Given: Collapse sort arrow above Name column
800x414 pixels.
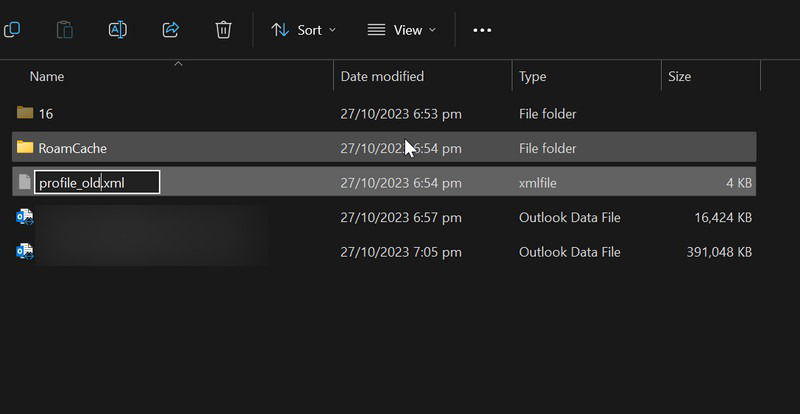Looking at the screenshot, I should point(178,64).
